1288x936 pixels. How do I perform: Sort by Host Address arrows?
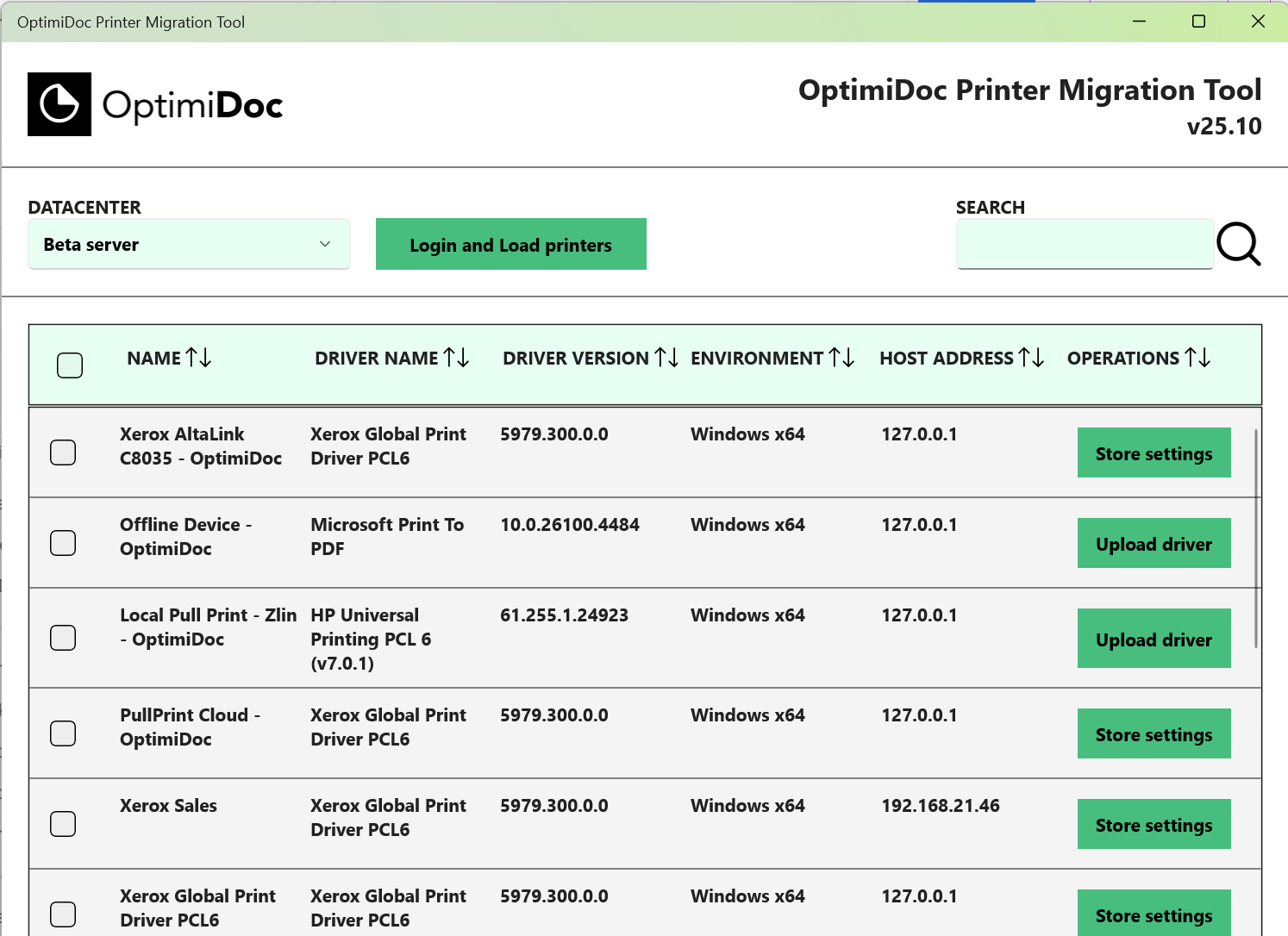click(1031, 358)
